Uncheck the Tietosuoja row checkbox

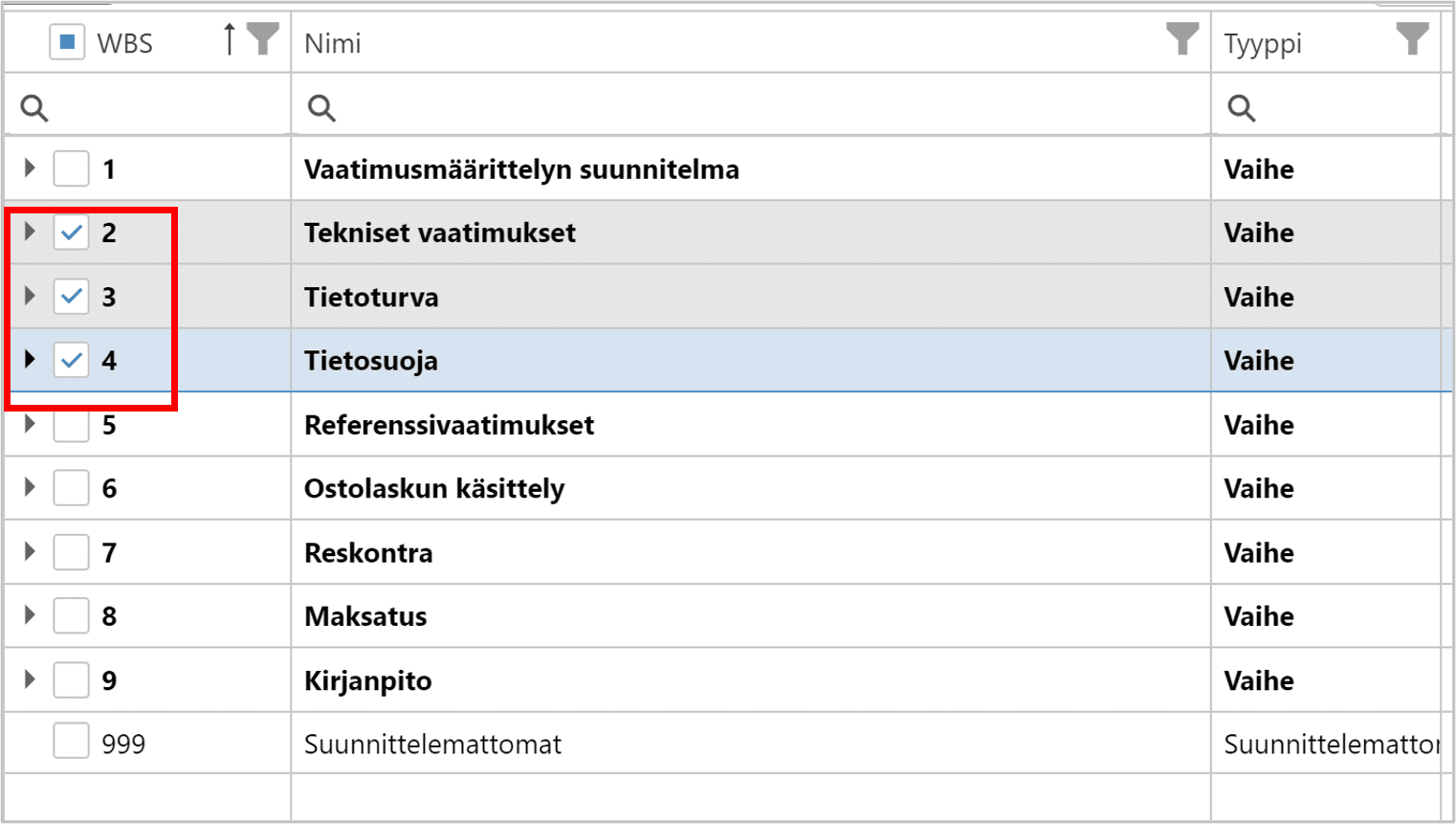coord(71,360)
